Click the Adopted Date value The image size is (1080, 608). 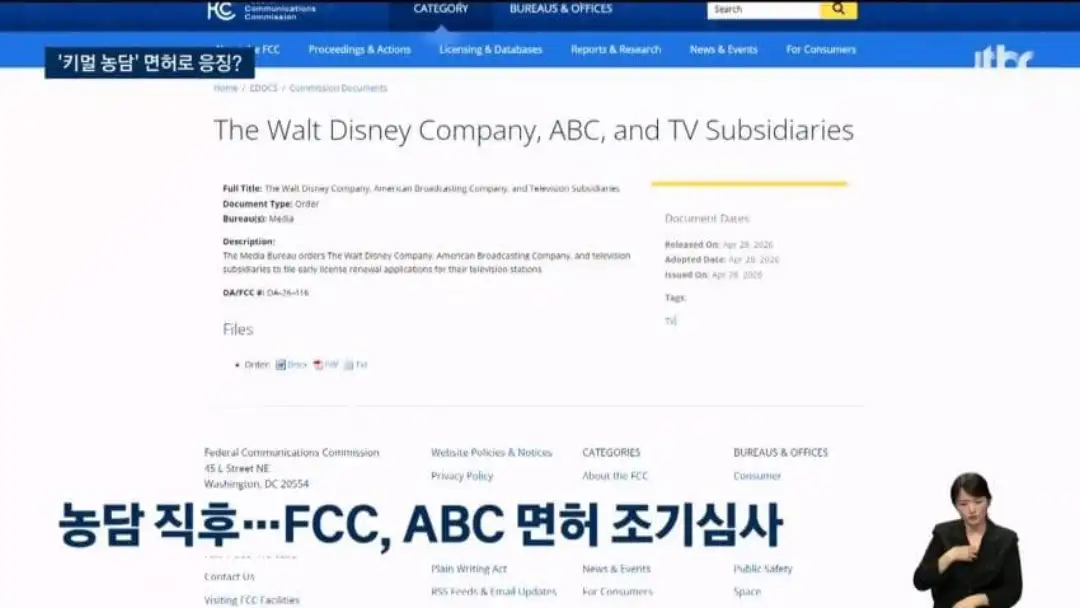(754, 260)
